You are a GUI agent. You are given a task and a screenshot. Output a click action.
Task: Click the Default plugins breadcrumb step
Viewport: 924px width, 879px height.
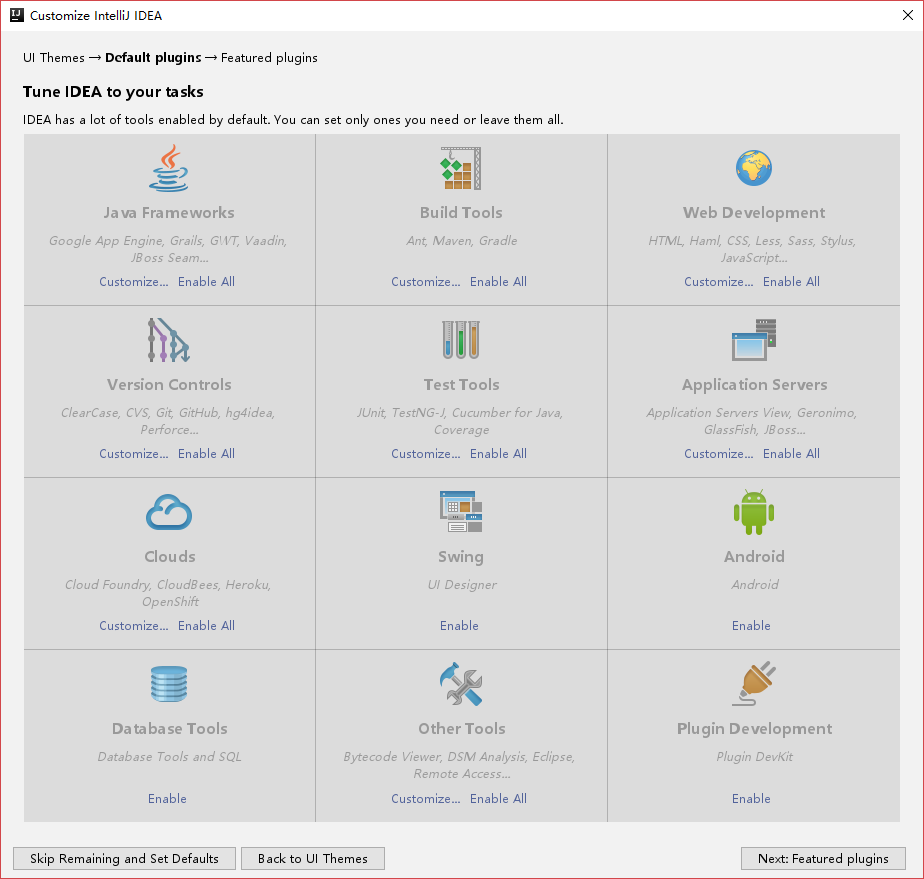[x=153, y=58]
